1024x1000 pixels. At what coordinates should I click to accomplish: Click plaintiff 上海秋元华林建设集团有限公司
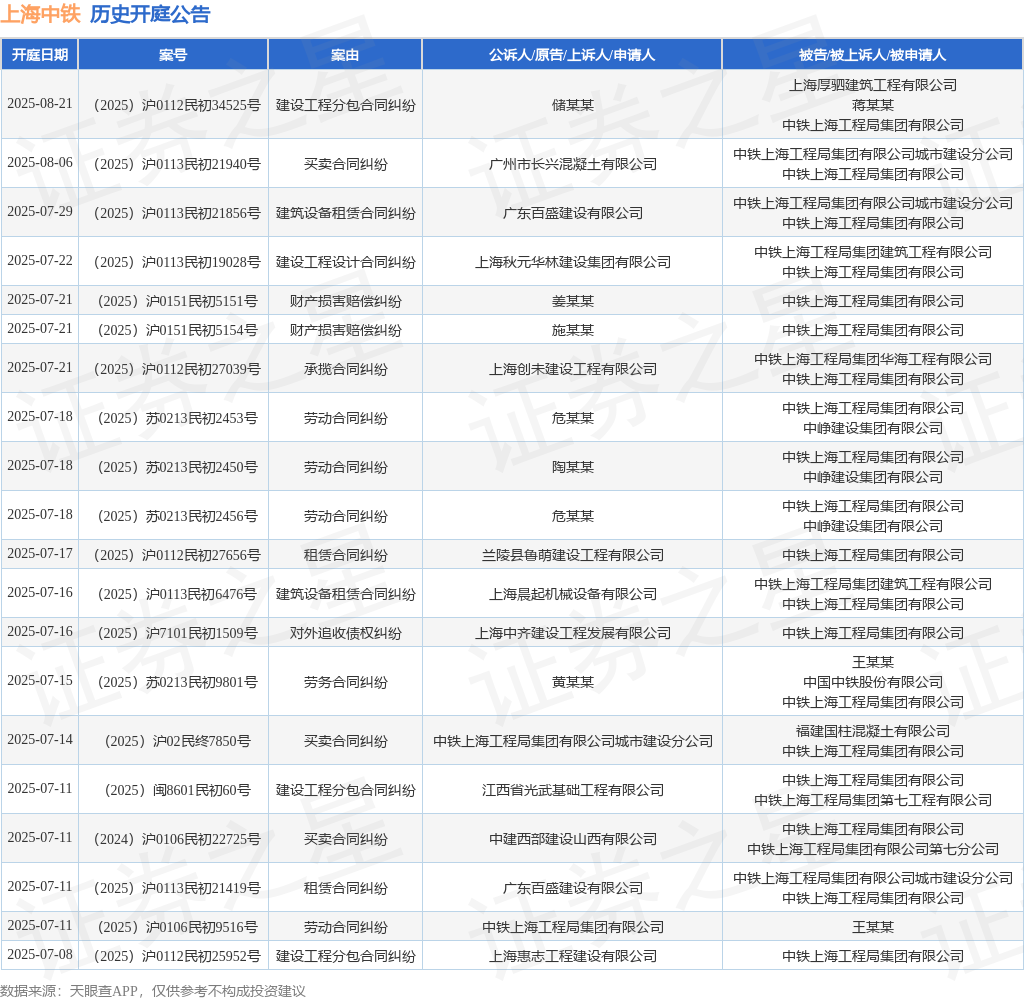pyautogui.click(x=573, y=262)
